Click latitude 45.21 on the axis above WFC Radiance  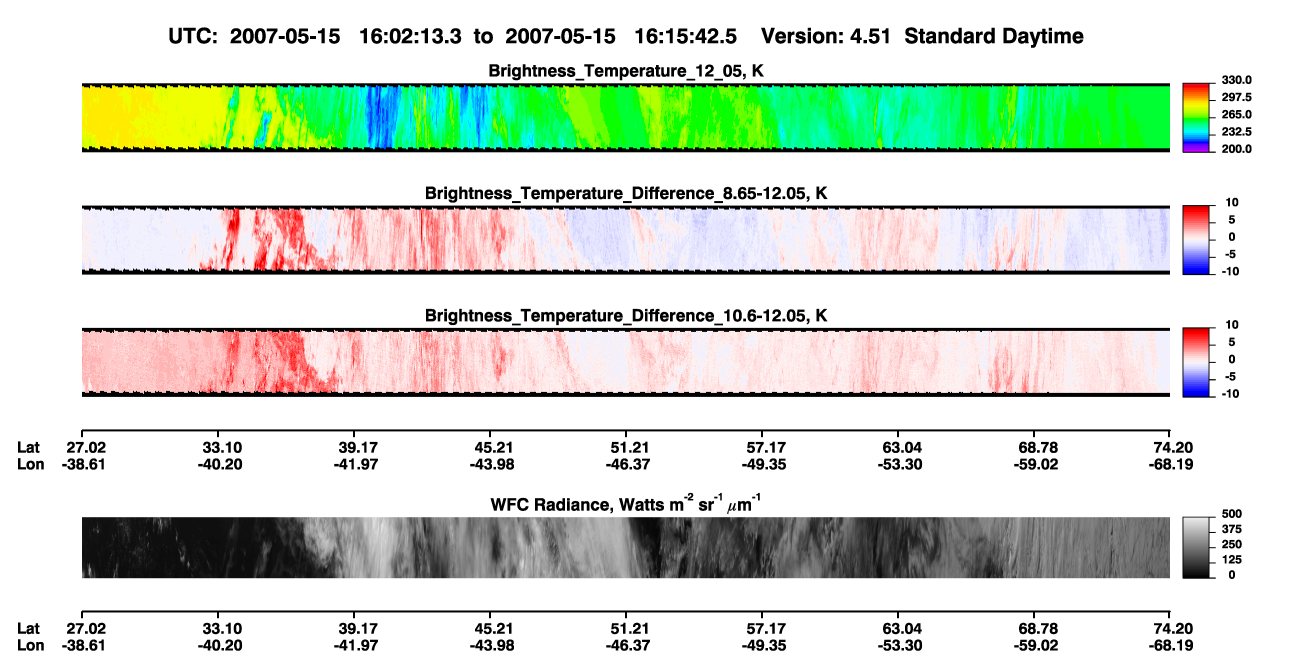coord(490,447)
